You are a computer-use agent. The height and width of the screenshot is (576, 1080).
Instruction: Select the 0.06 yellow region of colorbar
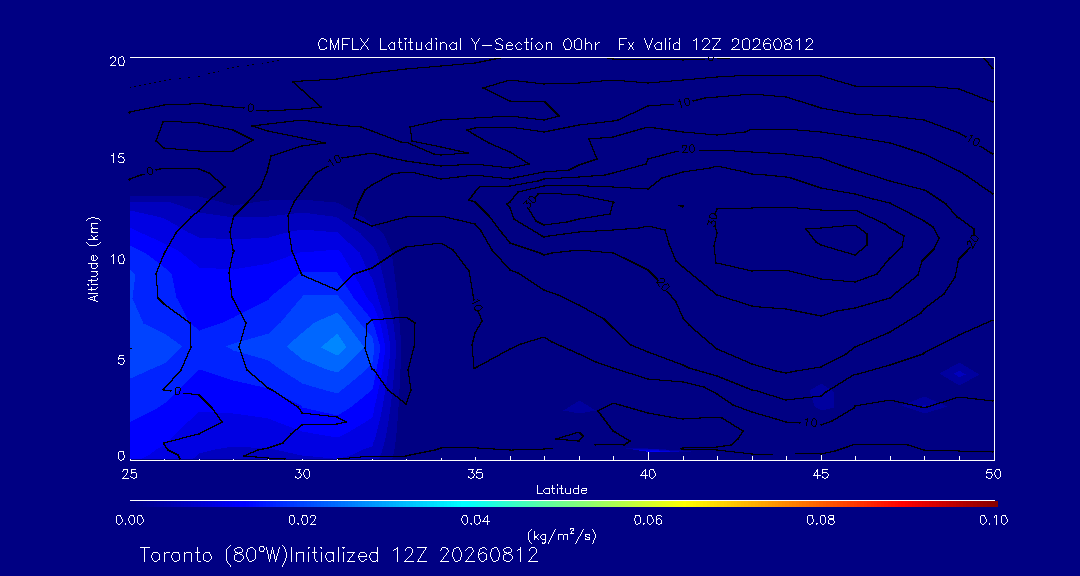(648, 503)
